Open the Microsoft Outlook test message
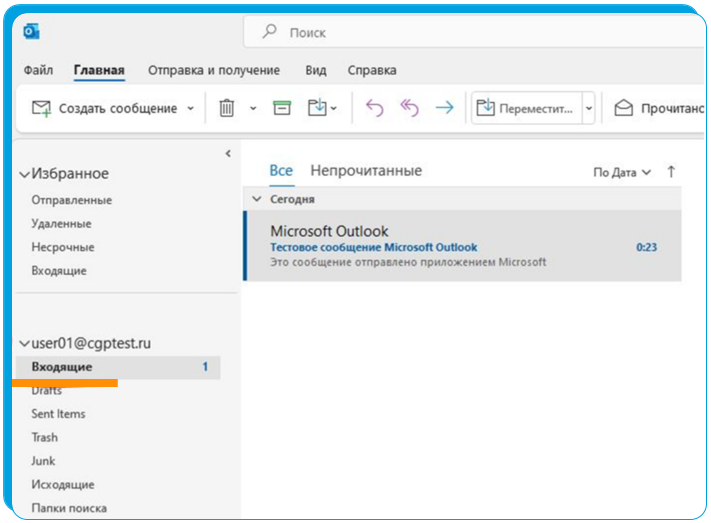This screenshot has height=523, width=711. tap(463, 246)
